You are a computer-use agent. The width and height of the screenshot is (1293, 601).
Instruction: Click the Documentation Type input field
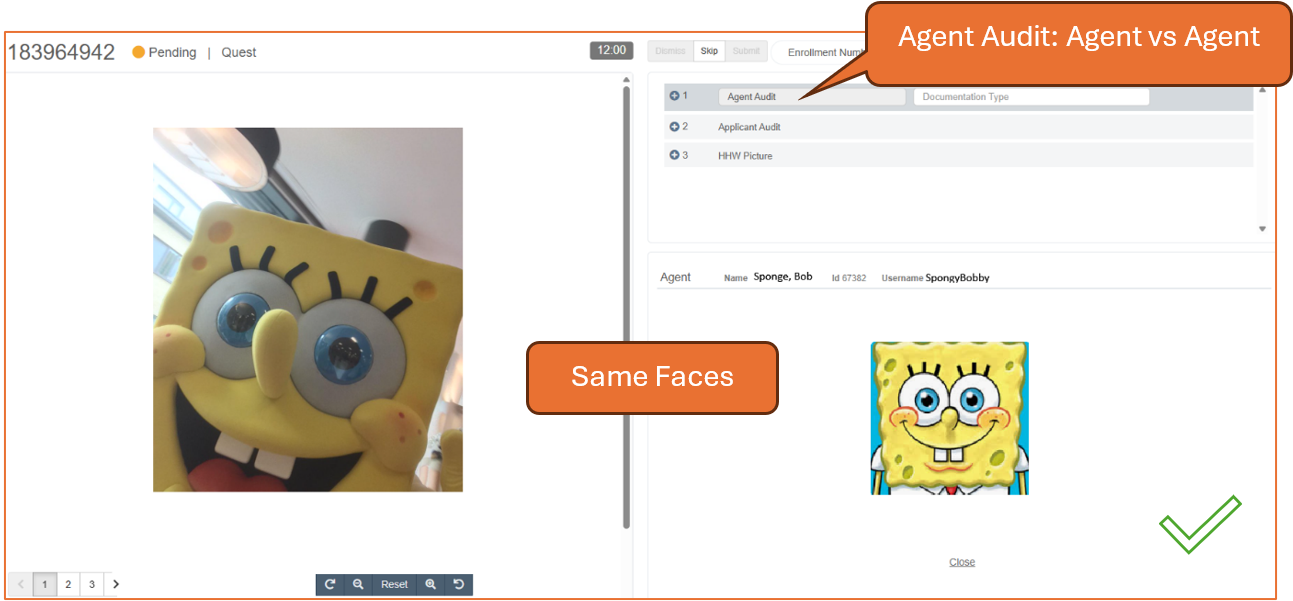(x=1031, y=97)
